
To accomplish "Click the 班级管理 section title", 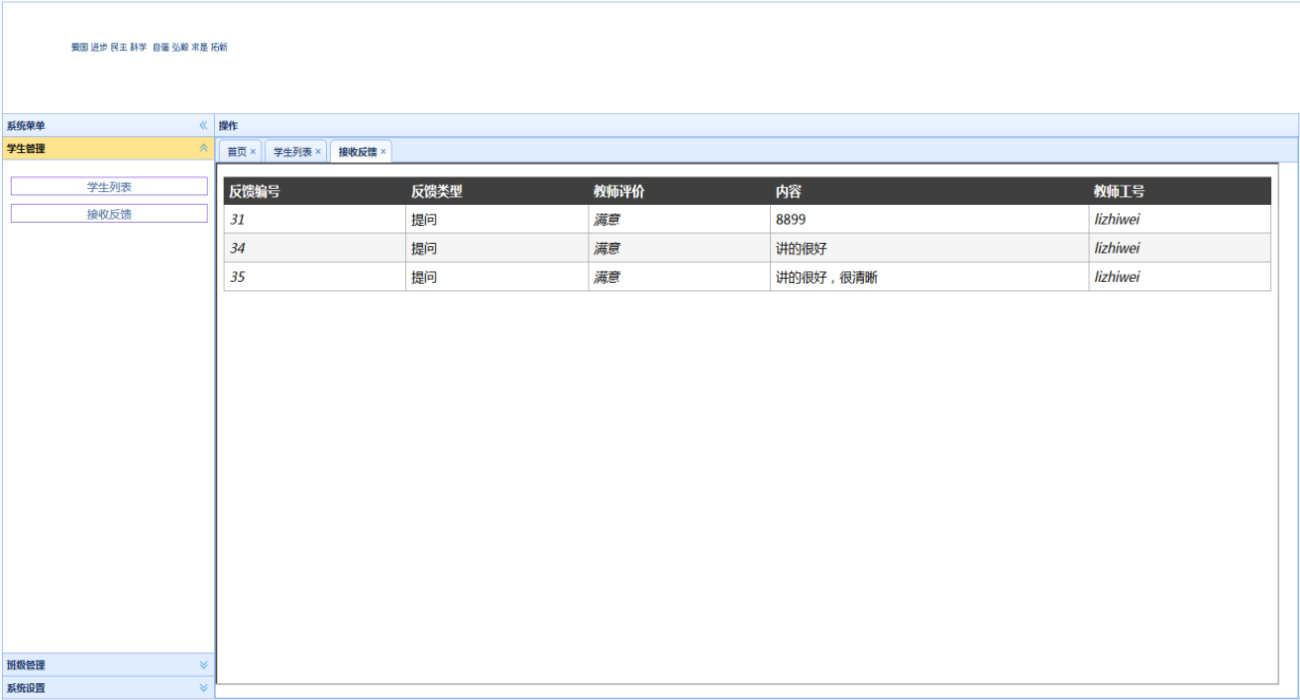I will [26, 664].
